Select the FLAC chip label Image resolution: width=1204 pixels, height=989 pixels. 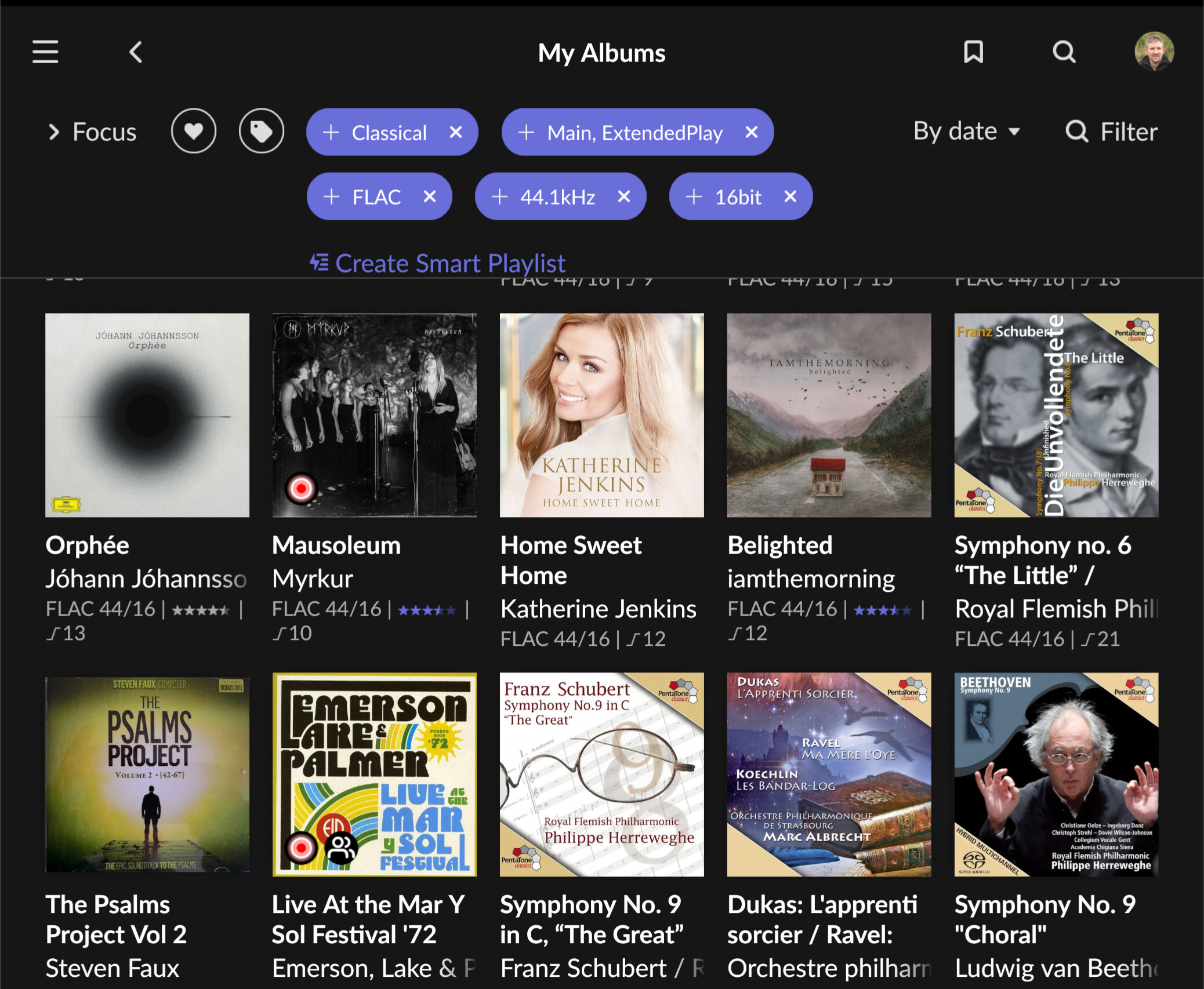pyautogui.click(x=376, y=197)
